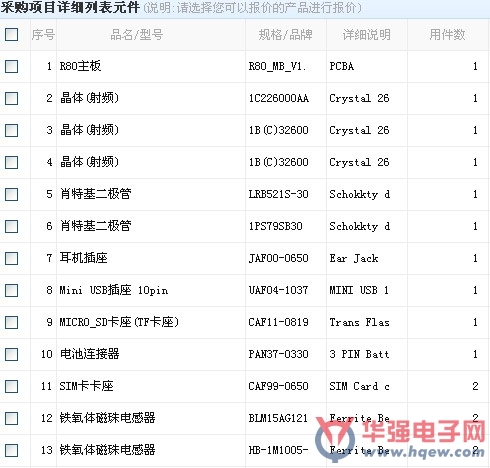Tick checkbox for row 13 铁氧体磁珠电感器

click(11, 450)
